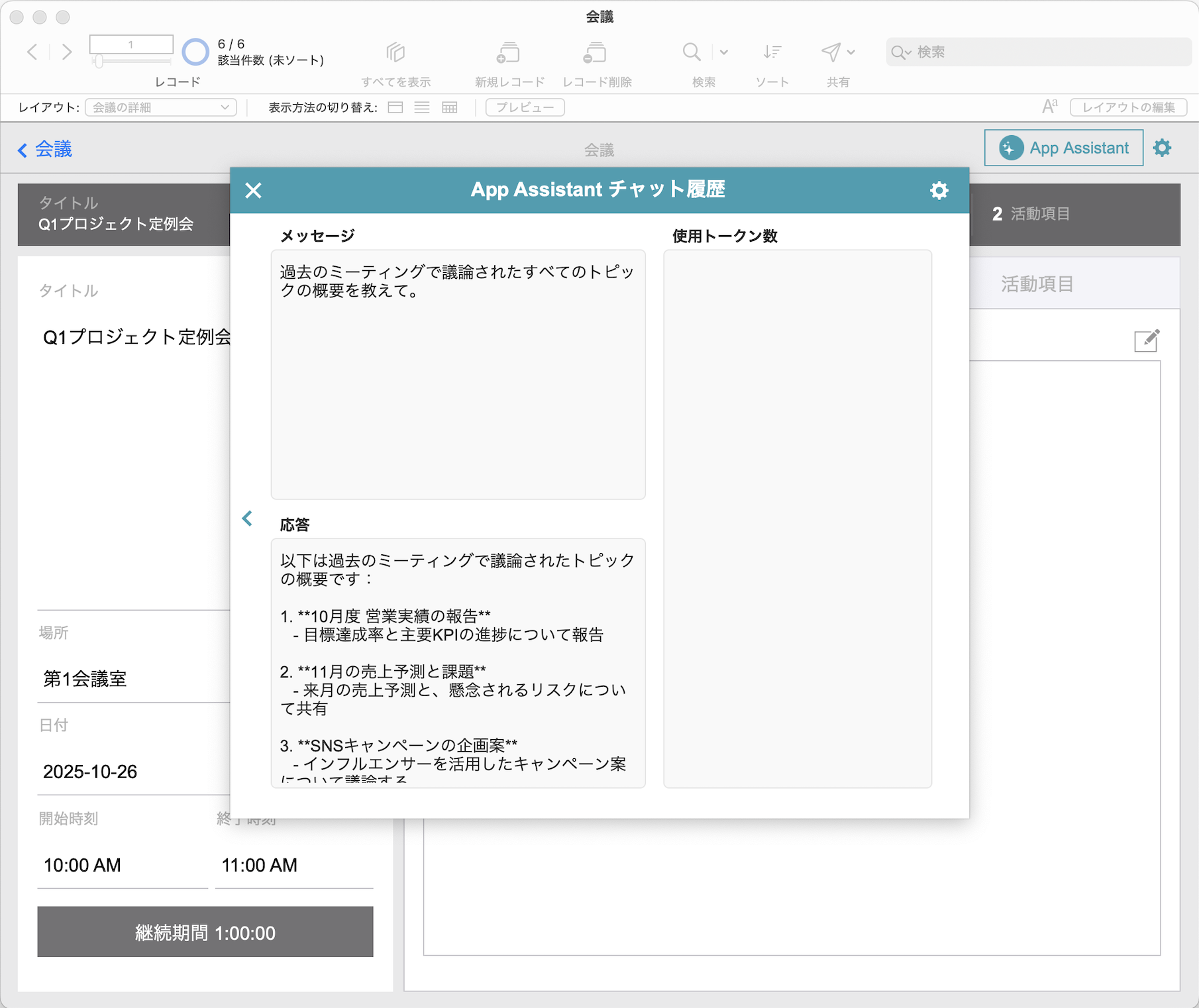Open the layout dropdown (会議の詳細)
The width and height of the screenshot is (1199, 1008).
click(x=161, y=107)
